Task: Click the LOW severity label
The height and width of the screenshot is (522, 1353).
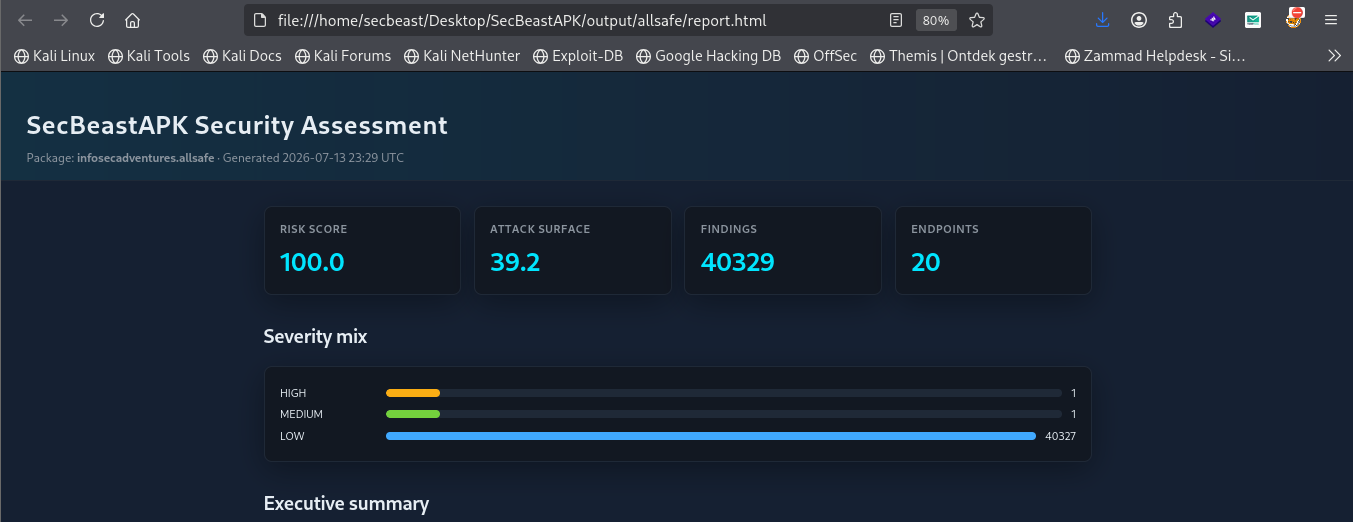Action: [x=292, y=436]
